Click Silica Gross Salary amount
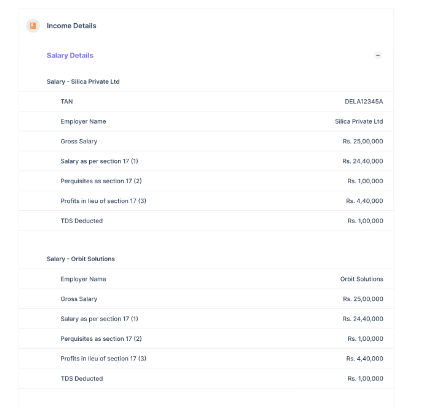Image resolution: width=423 pixels, height=408 pixels. click(363, 141)
